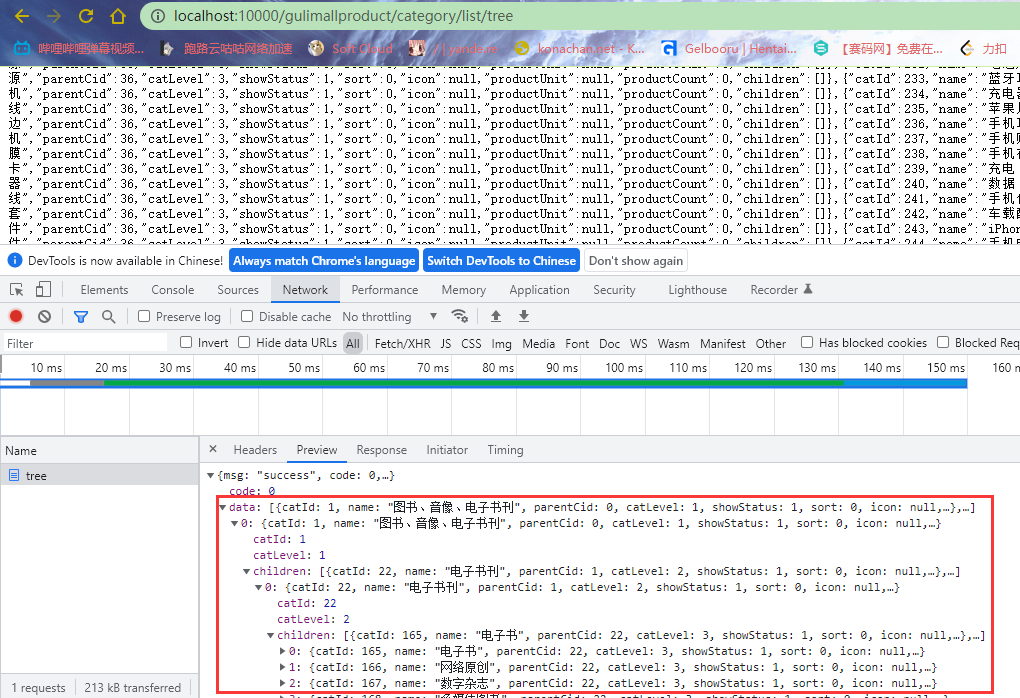Image resolution: width=1020 pixels, height=698 pixels.
Task: Open the Recorder tab
Action: point(781,289)
